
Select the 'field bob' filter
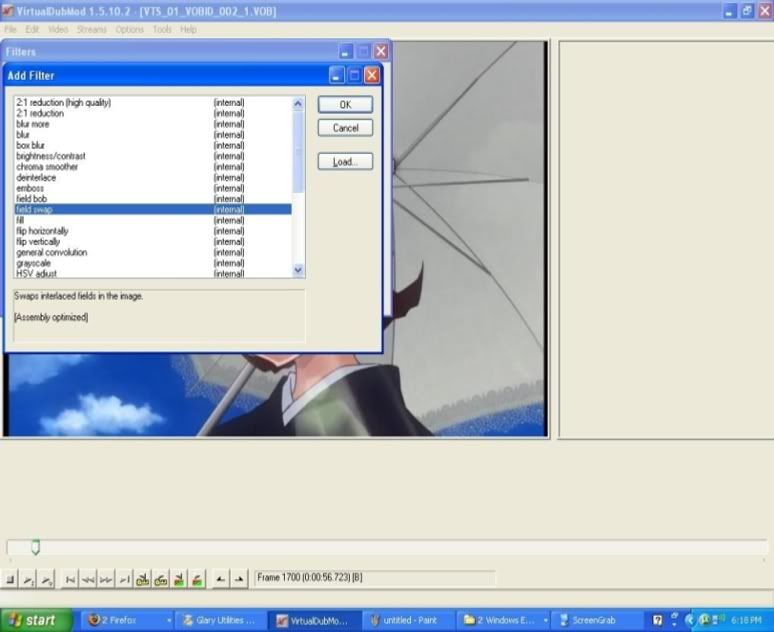153,199
